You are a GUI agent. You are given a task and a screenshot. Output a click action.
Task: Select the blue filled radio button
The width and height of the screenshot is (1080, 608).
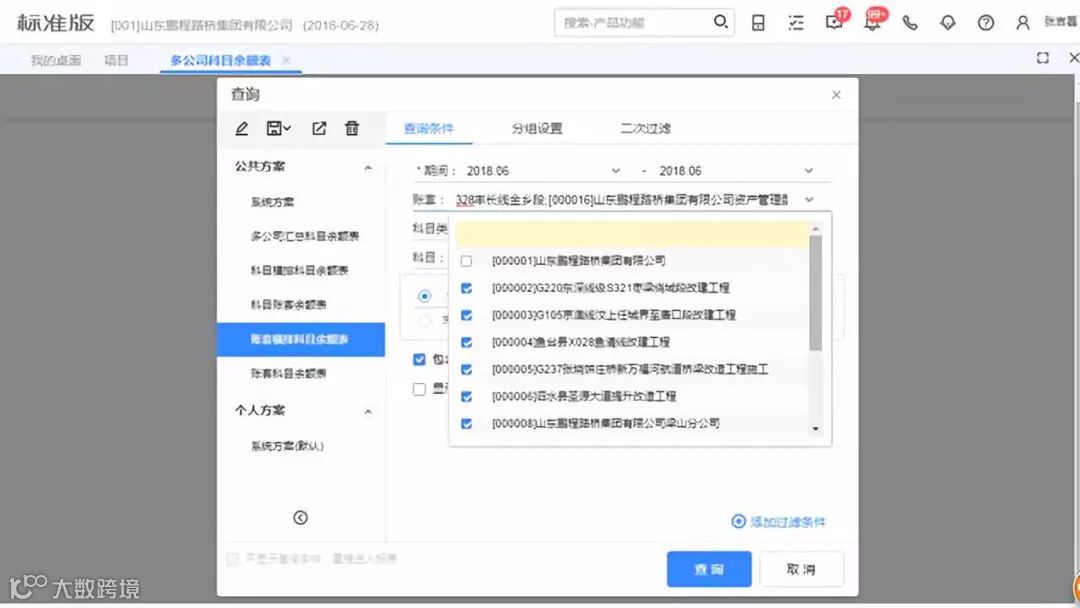pos(424,296)
